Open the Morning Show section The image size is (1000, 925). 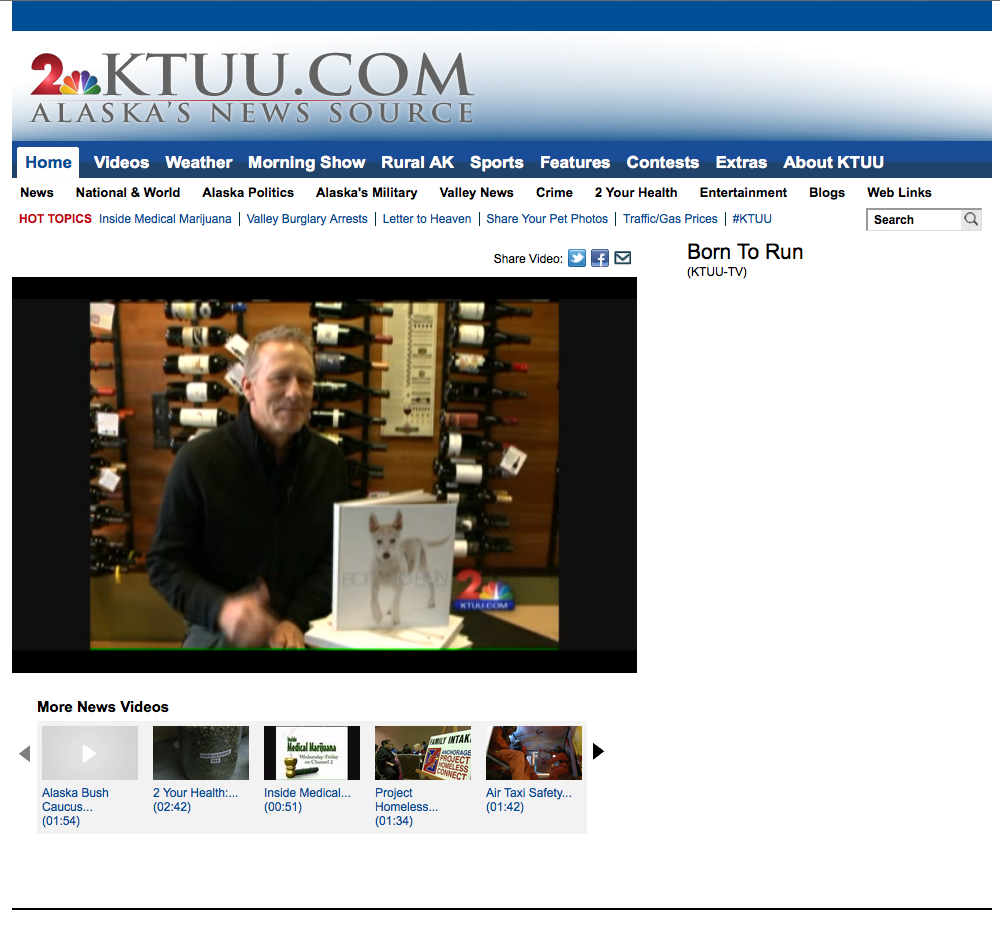point(307,163)
